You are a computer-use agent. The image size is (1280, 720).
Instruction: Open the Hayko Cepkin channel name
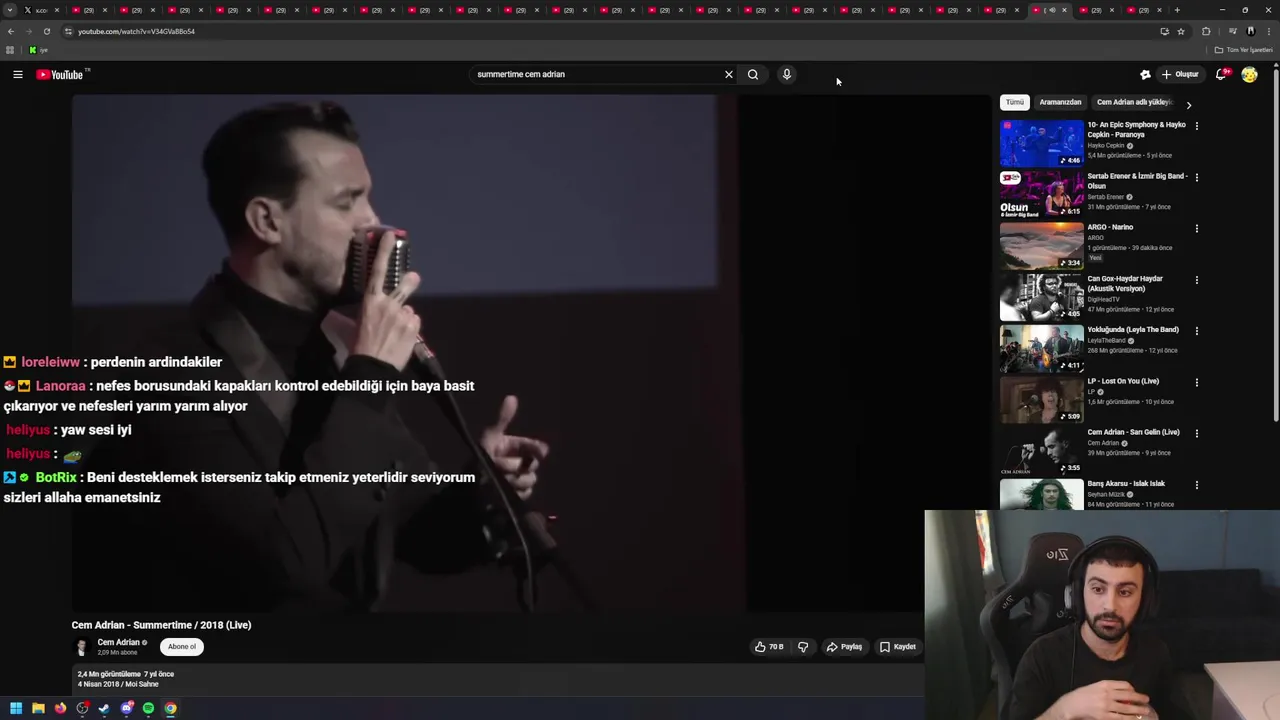(x=1106, y=146)
